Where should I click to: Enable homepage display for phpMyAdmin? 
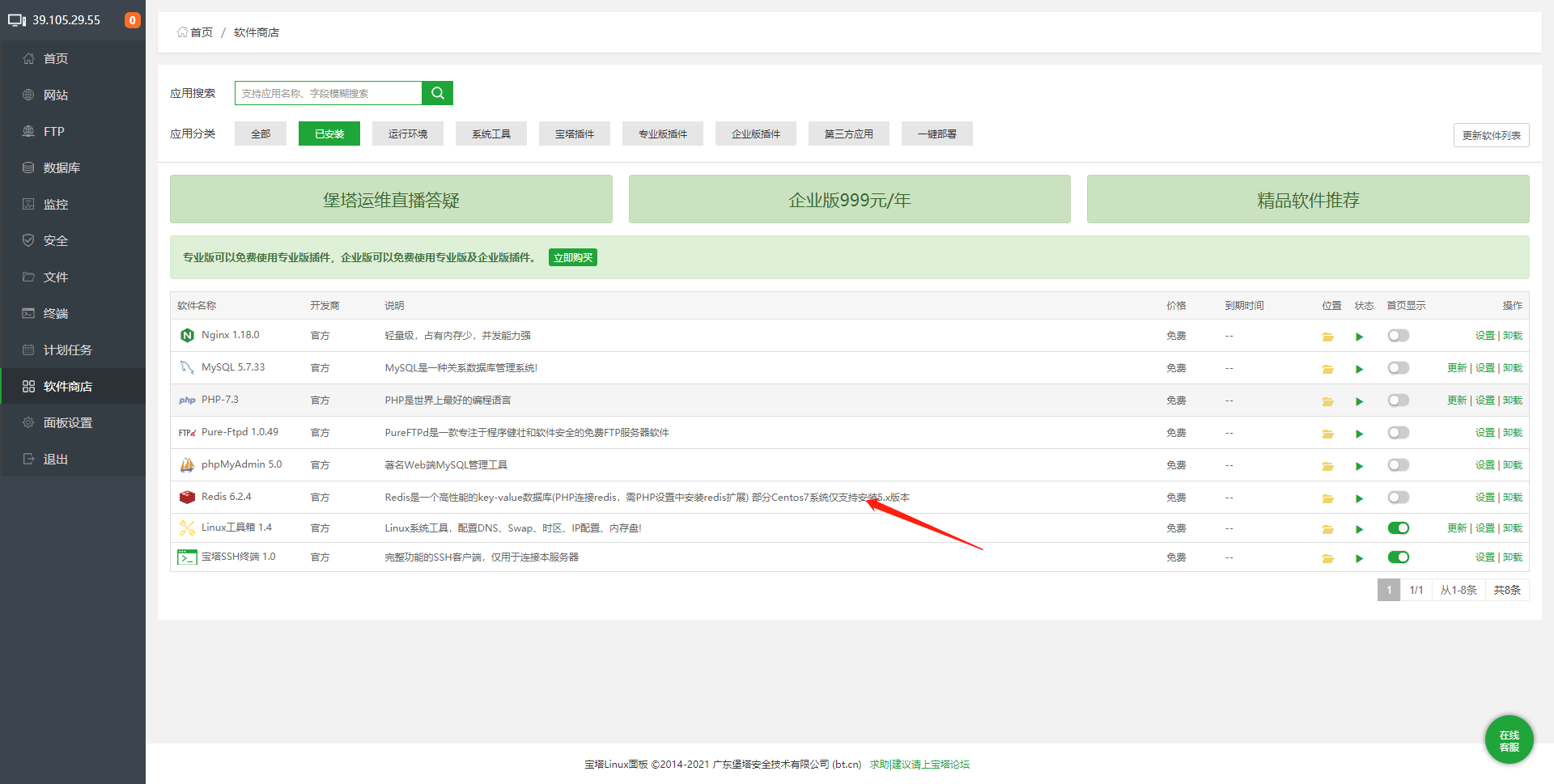click(x=1398, y=464)
